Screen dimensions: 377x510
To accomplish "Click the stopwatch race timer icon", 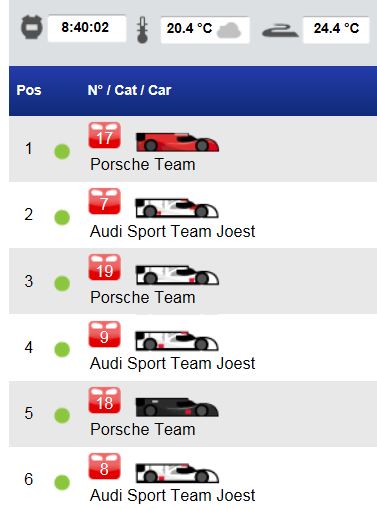I will click(32, 27).
